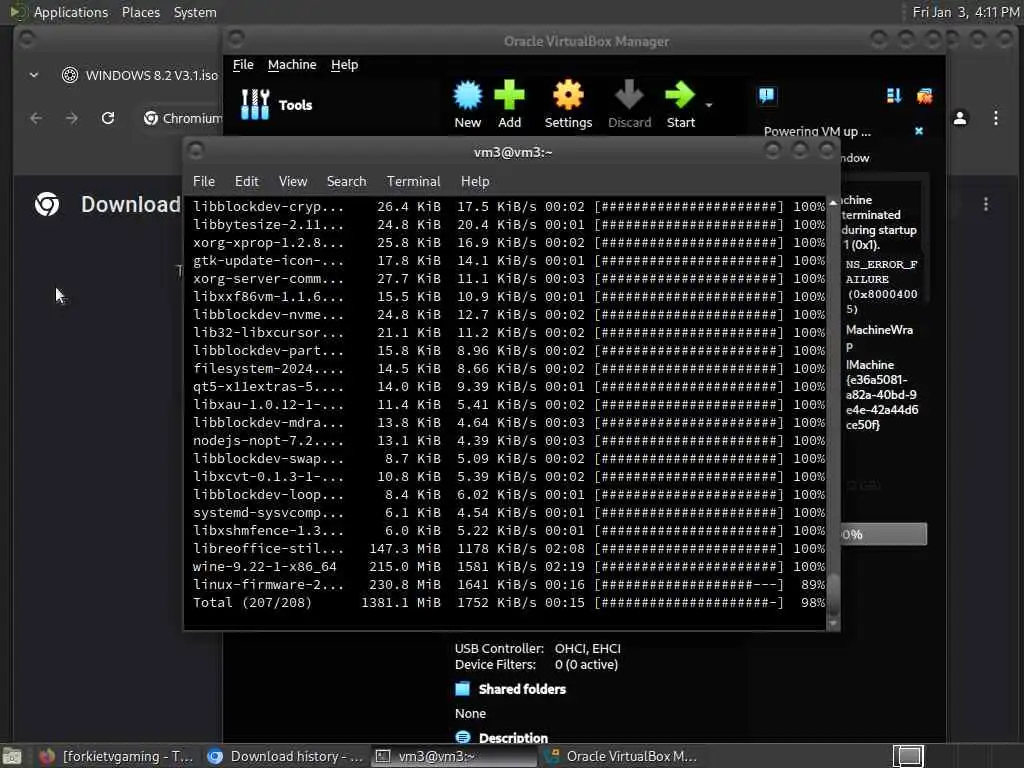Image resolution: width=1024 pixels, height=768 pixels.
Task: Click the 'USB Controller:' label in VirtualBox details
Action: click(x=499, y=648)
